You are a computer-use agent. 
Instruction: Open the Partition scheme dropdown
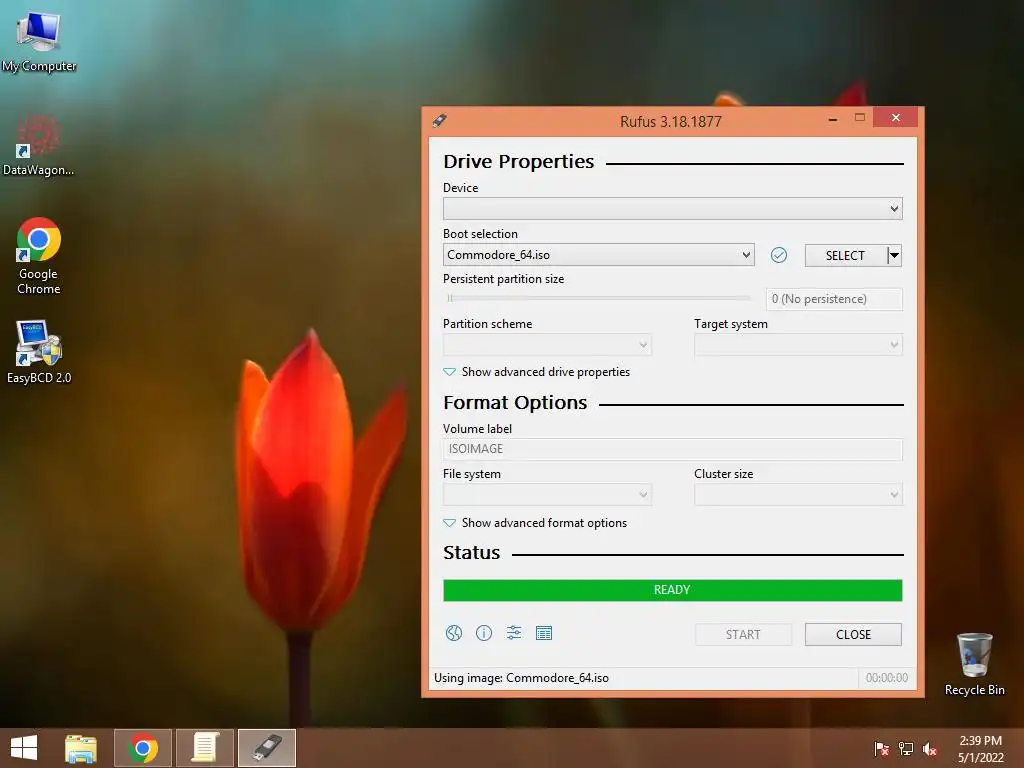tap(547, 345)
